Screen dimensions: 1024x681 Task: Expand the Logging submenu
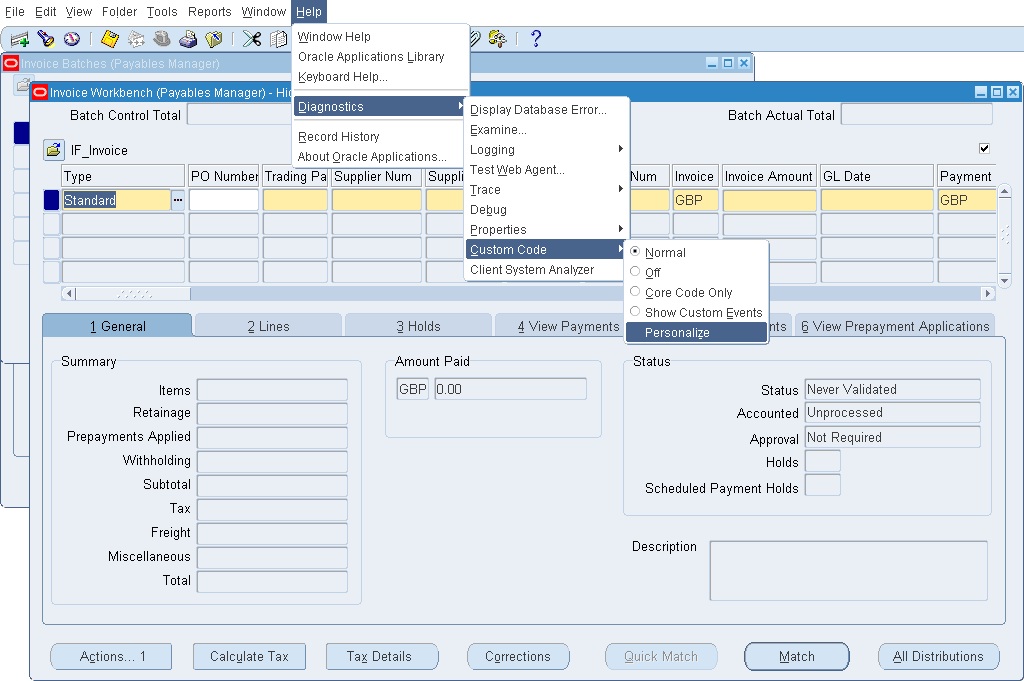point(546,150)
